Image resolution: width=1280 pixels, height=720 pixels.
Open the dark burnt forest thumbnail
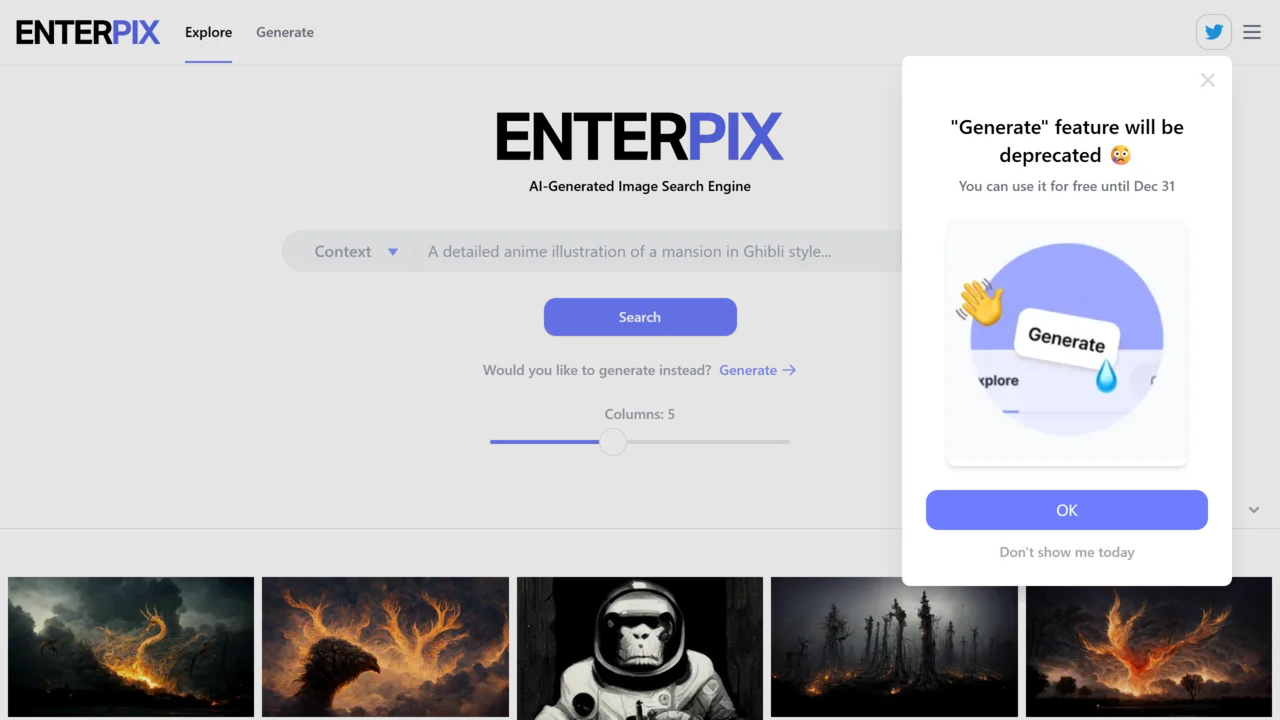(x=894, y=646)
